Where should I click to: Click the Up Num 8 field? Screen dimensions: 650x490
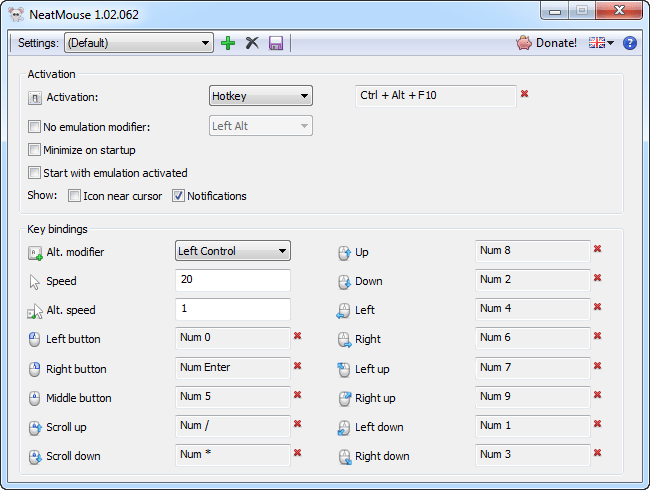pos(533,251)
